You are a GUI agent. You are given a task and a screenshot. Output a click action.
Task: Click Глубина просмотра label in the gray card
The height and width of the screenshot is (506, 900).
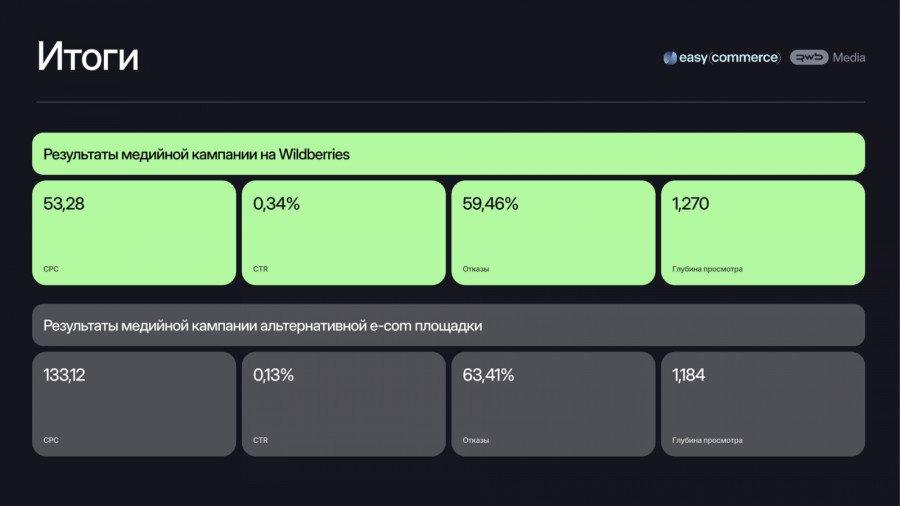point(707,440)
